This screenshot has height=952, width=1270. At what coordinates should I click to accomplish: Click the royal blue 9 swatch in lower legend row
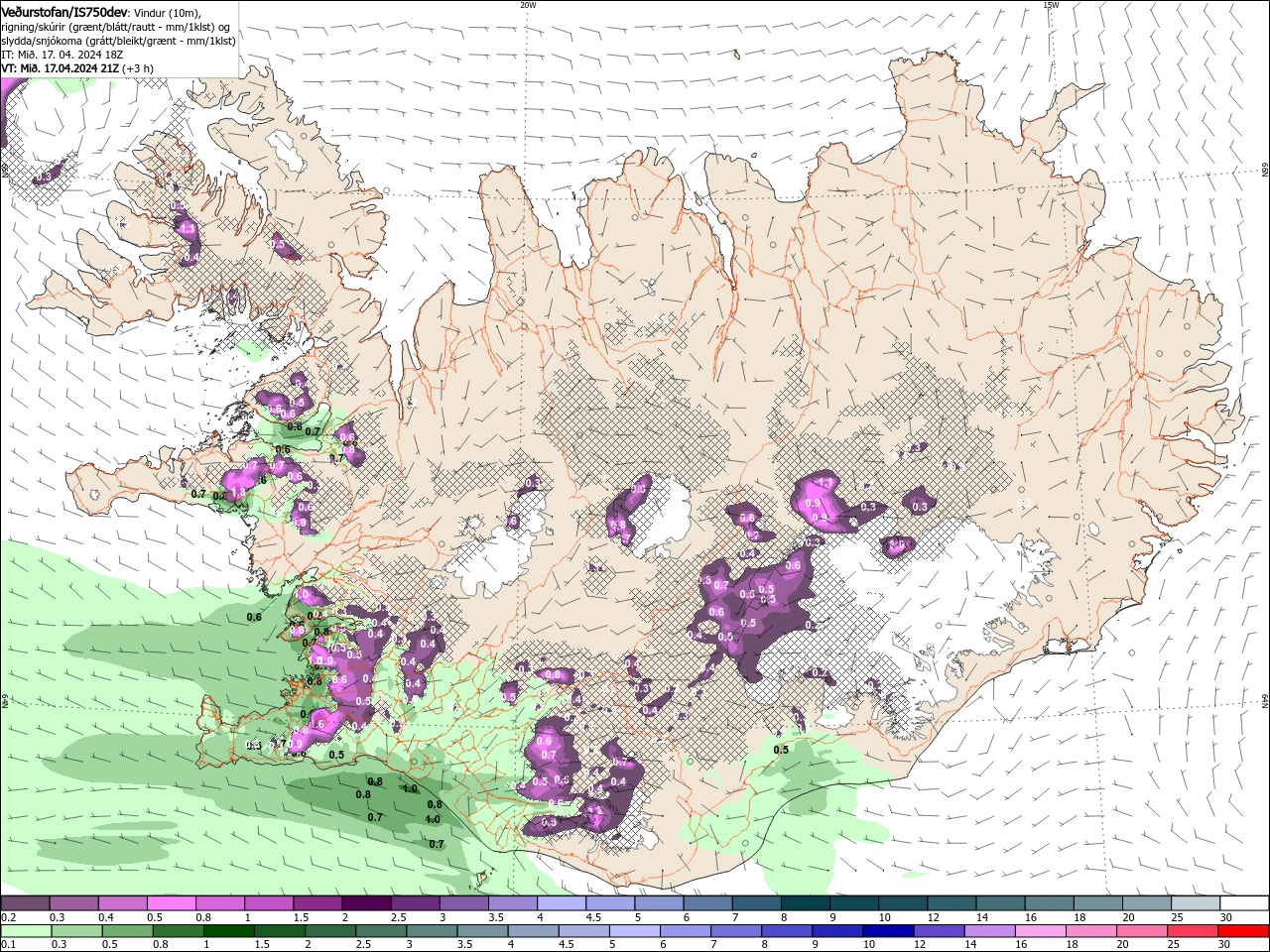tap(838, 931)
